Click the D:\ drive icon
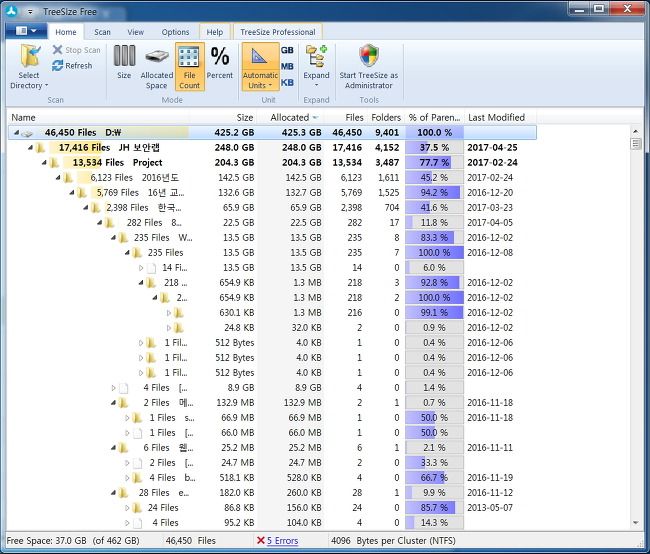This screenshot has width=650, height=554. pos(27,133)
